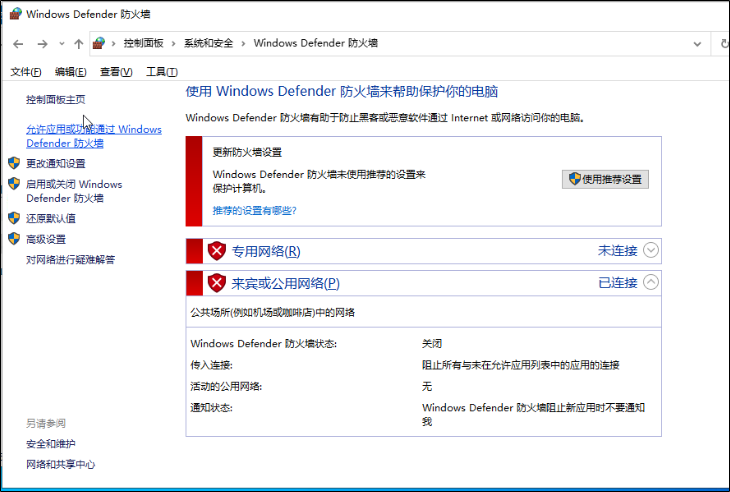
Task: Open 对网络进行疑难解答
Action: [70, 260]
